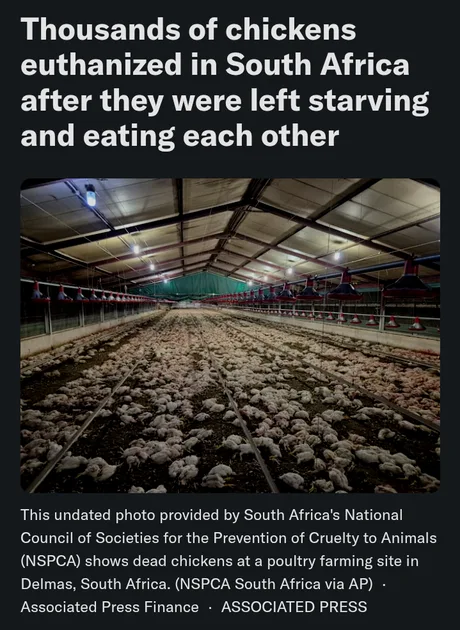The height and width of the screenshot is (630, 460).
Task: Click the caption line mentioning 'Prevention of Cruelty'
Action: coord(228,538)
